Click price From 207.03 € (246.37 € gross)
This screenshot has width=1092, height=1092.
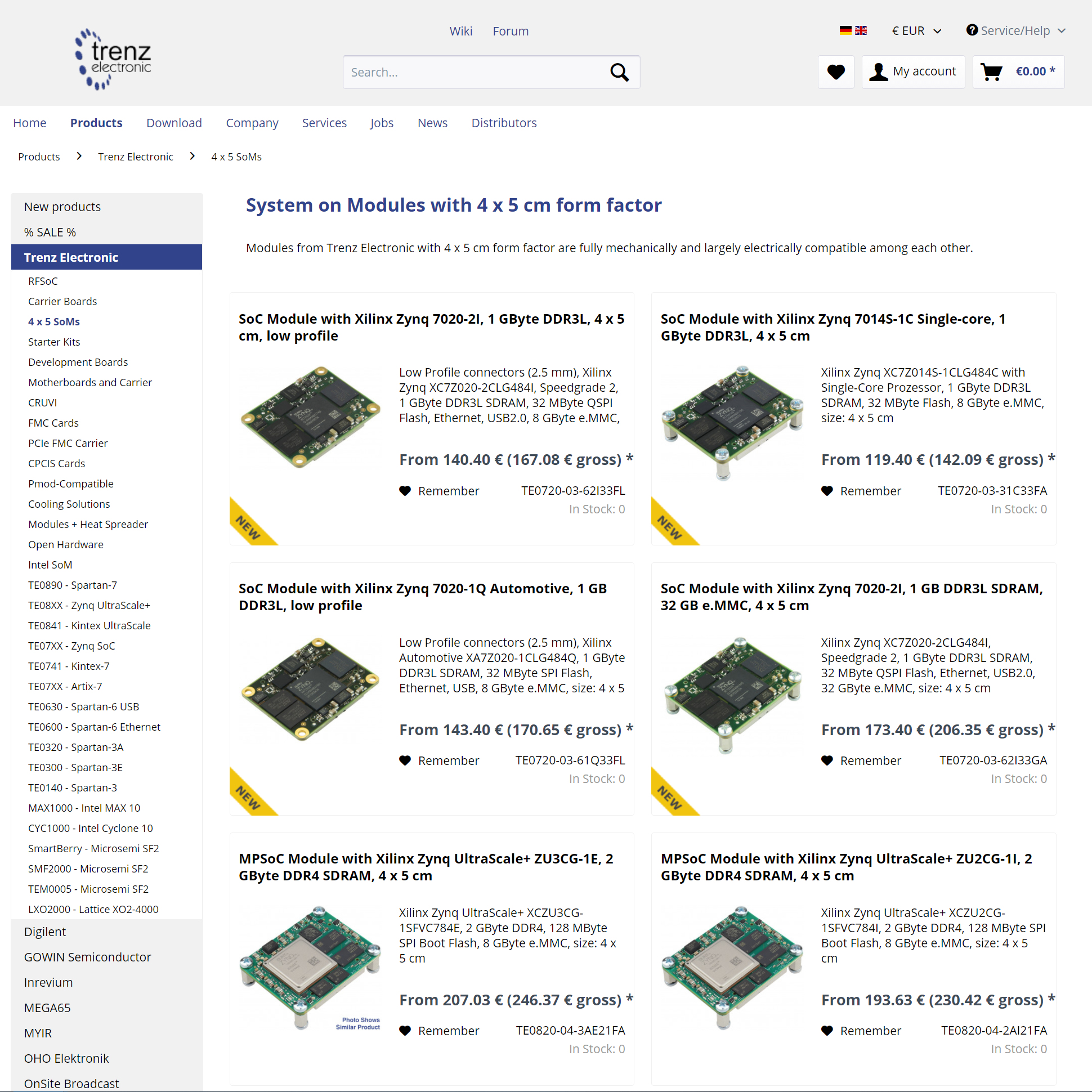(x=516, y=1000)
